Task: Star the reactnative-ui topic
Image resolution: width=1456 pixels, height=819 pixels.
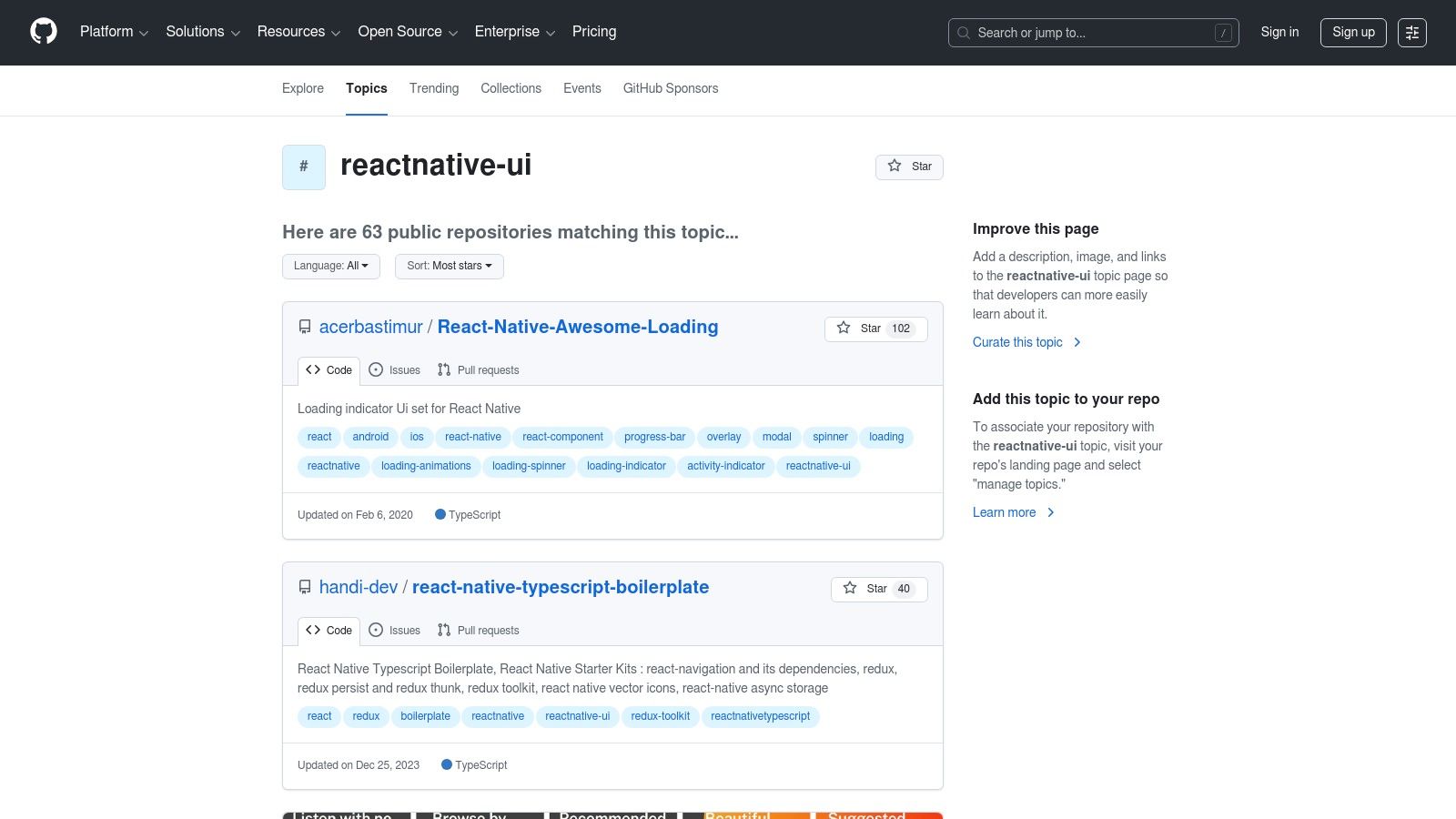Action: click(908, 167)
